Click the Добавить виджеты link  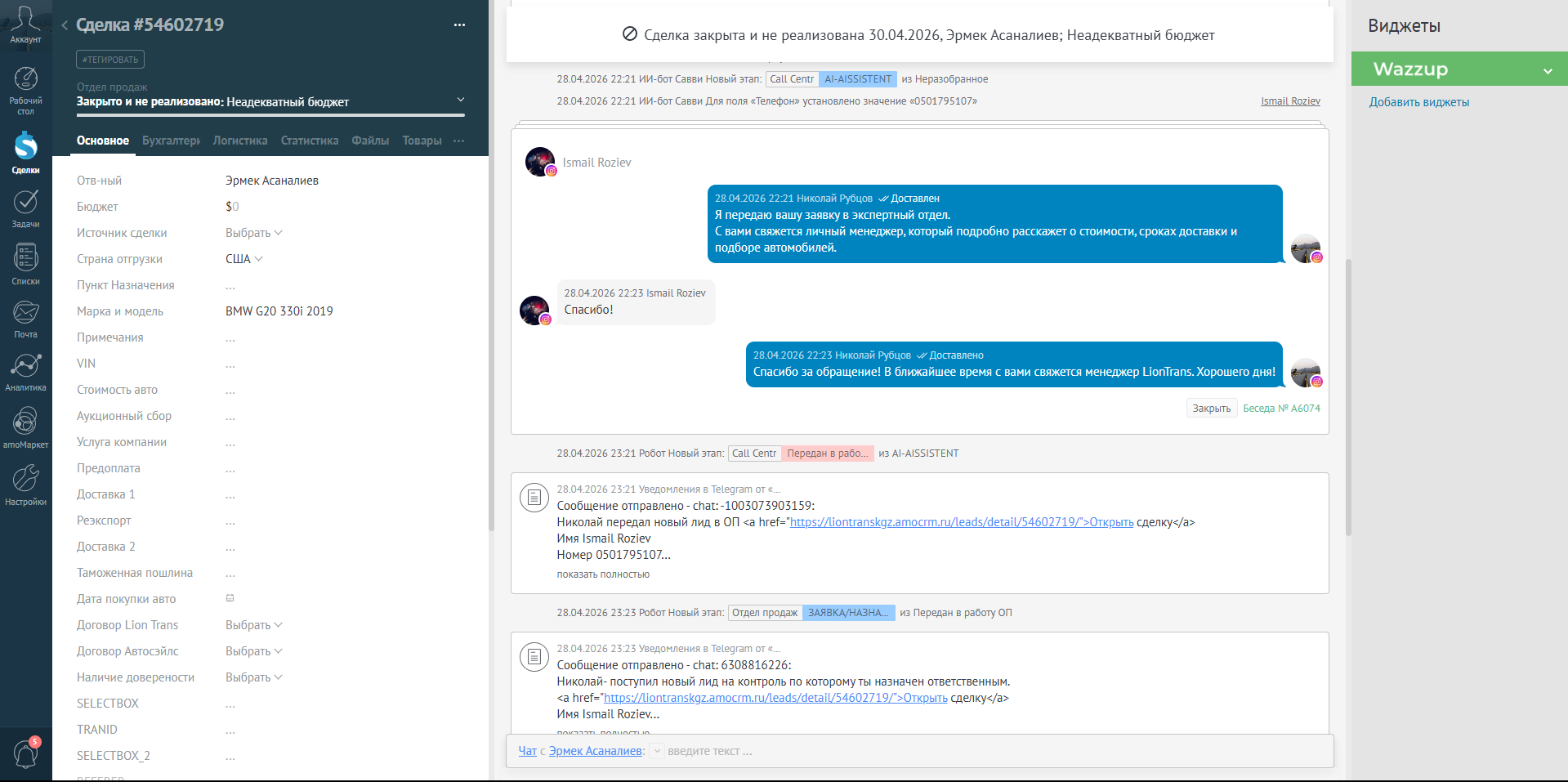point(1419,102)
